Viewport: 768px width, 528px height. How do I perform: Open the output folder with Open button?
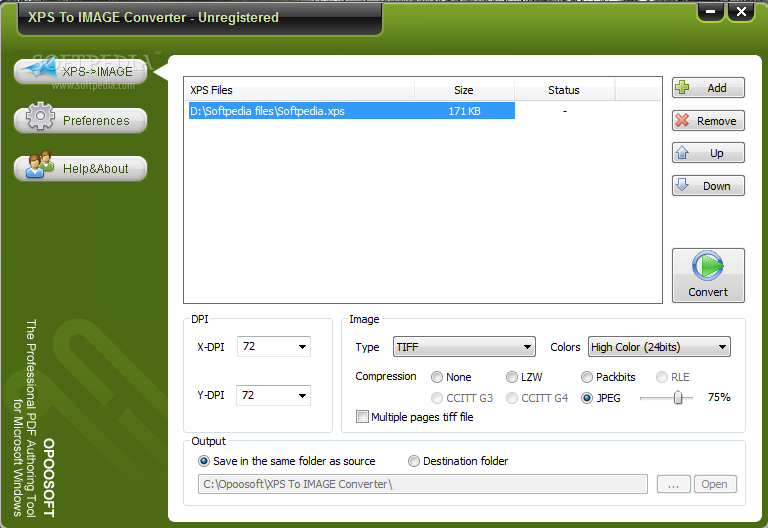point(715,484)
